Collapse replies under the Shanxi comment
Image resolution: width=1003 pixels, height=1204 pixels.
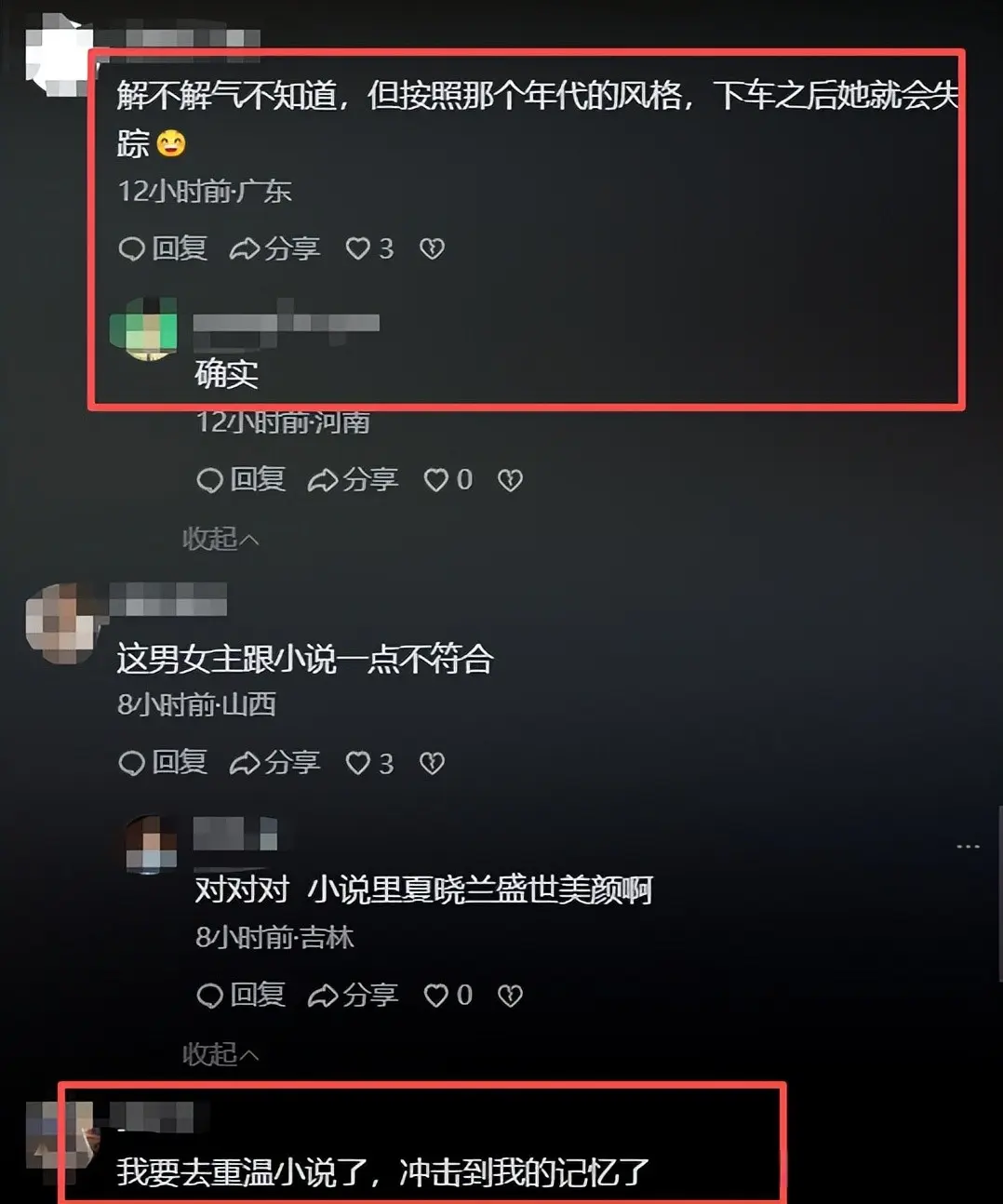[x=221, y=1054]
